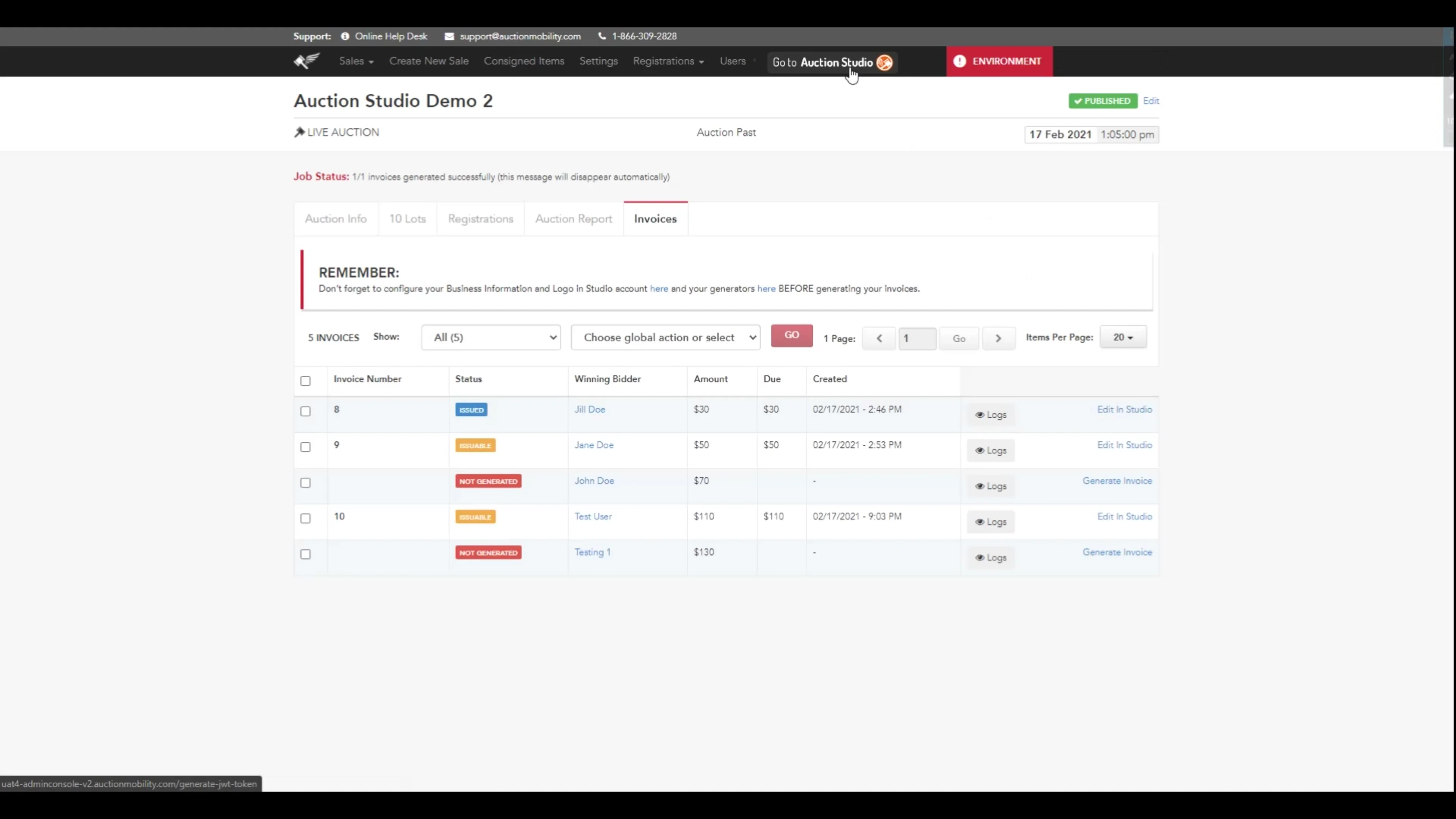Viewport: 1456px width, 819px height.
Task: Click the phone icon beside 1-866-309-2828
Action: pyautogui.click(x=602, y=36)
